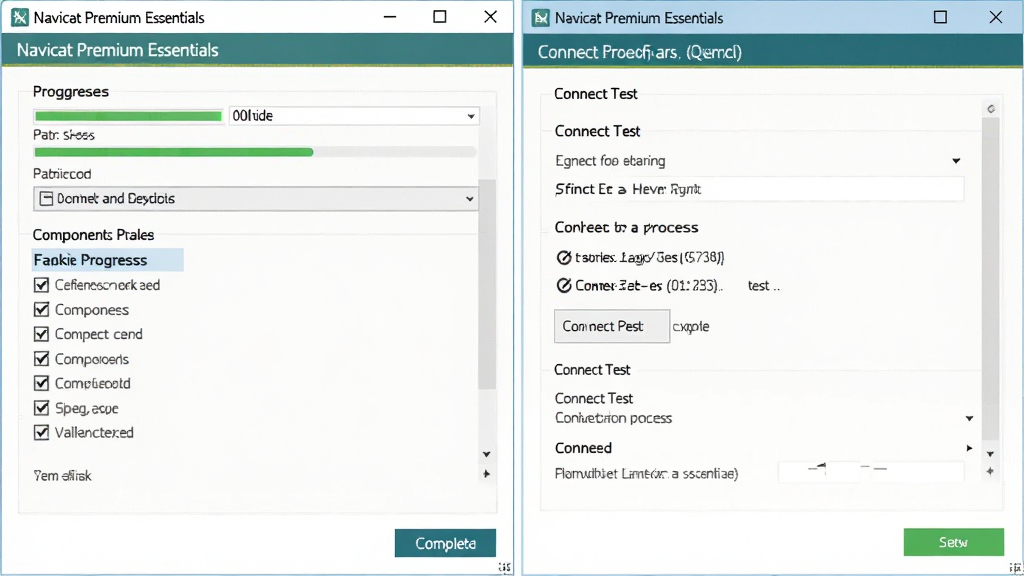Image resolution: width=1024 pixels, height=576 pixels.
Task: Click the 'cxpote' text beside Connect Pest
Action: pyautogui.click(x=691, y=327)
